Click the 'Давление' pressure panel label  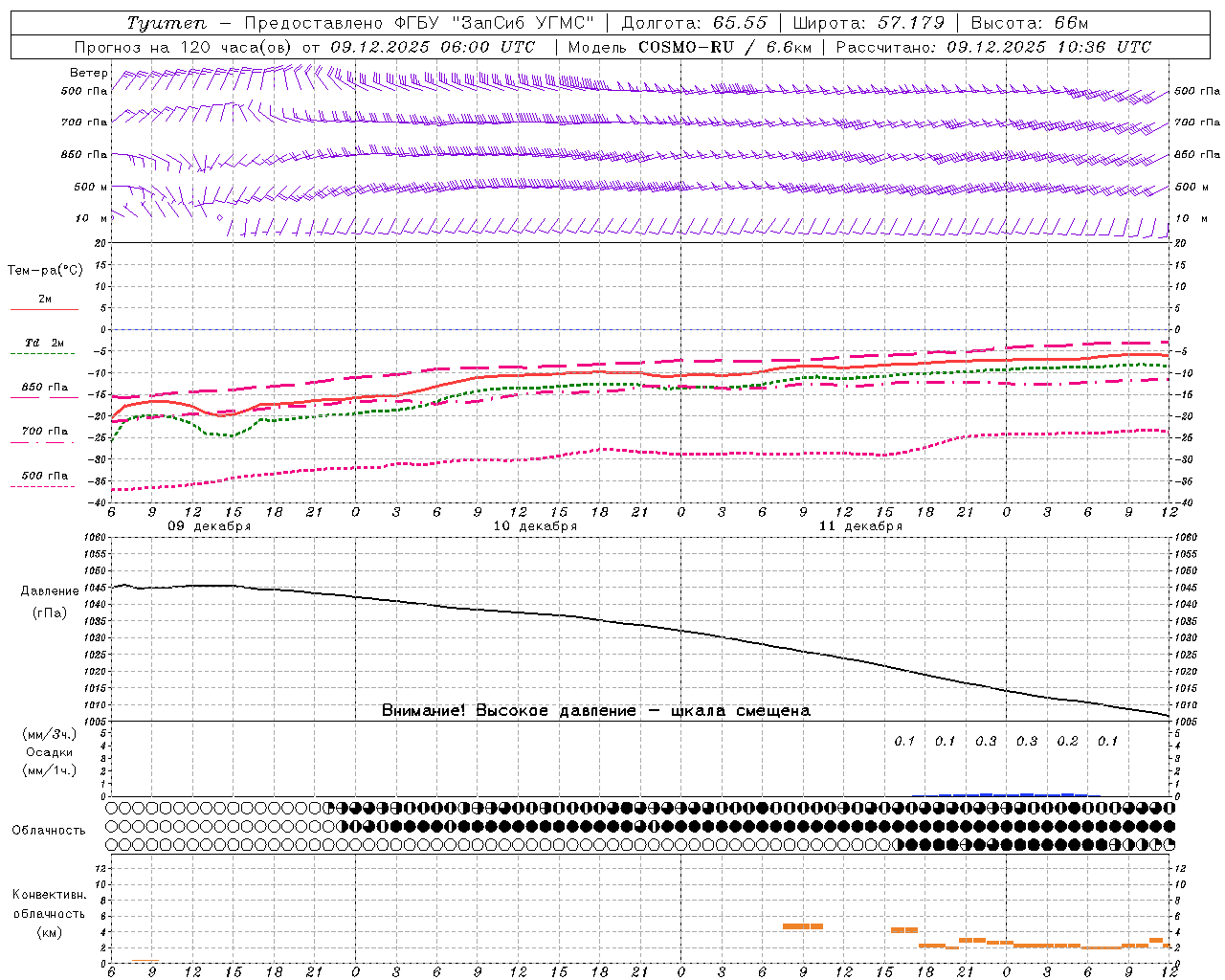(x=50, y=591)
